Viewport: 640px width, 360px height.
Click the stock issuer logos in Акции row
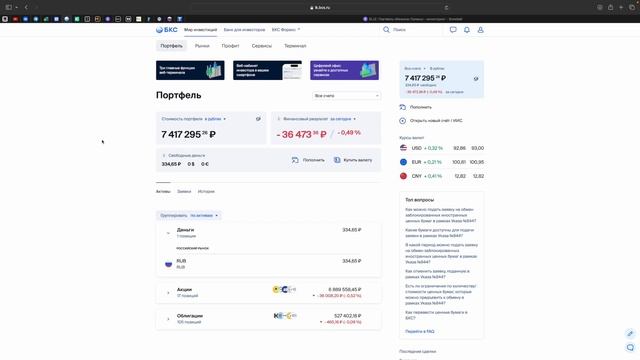(x=284, y=289)
